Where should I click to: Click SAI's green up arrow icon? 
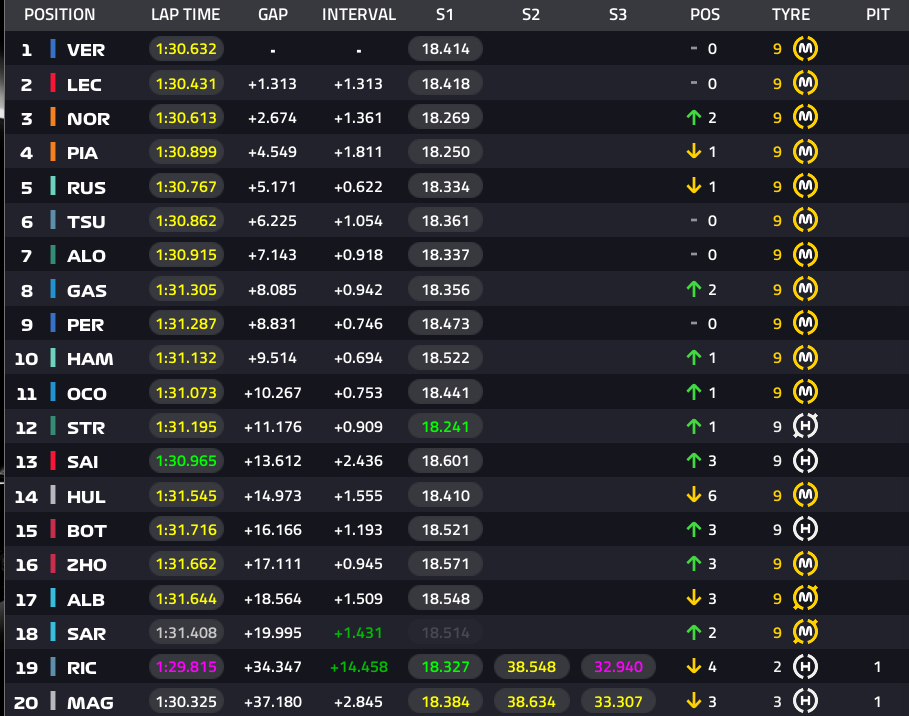tap(694, 461)
